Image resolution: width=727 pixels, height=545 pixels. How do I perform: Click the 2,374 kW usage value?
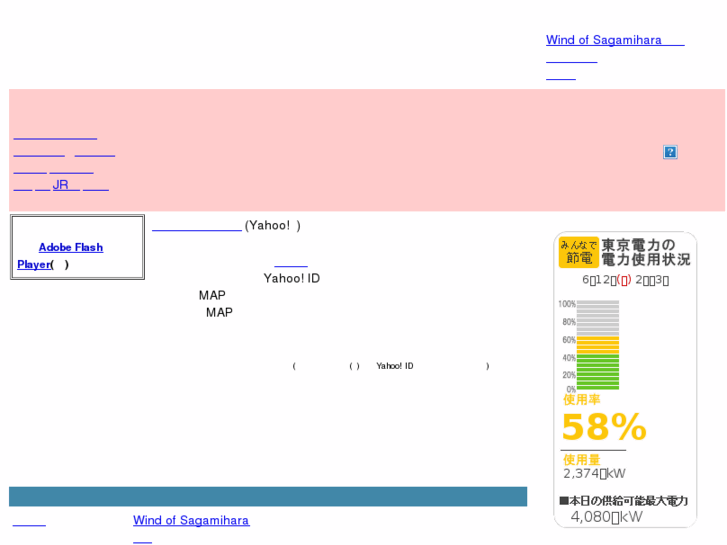(594, 474)
